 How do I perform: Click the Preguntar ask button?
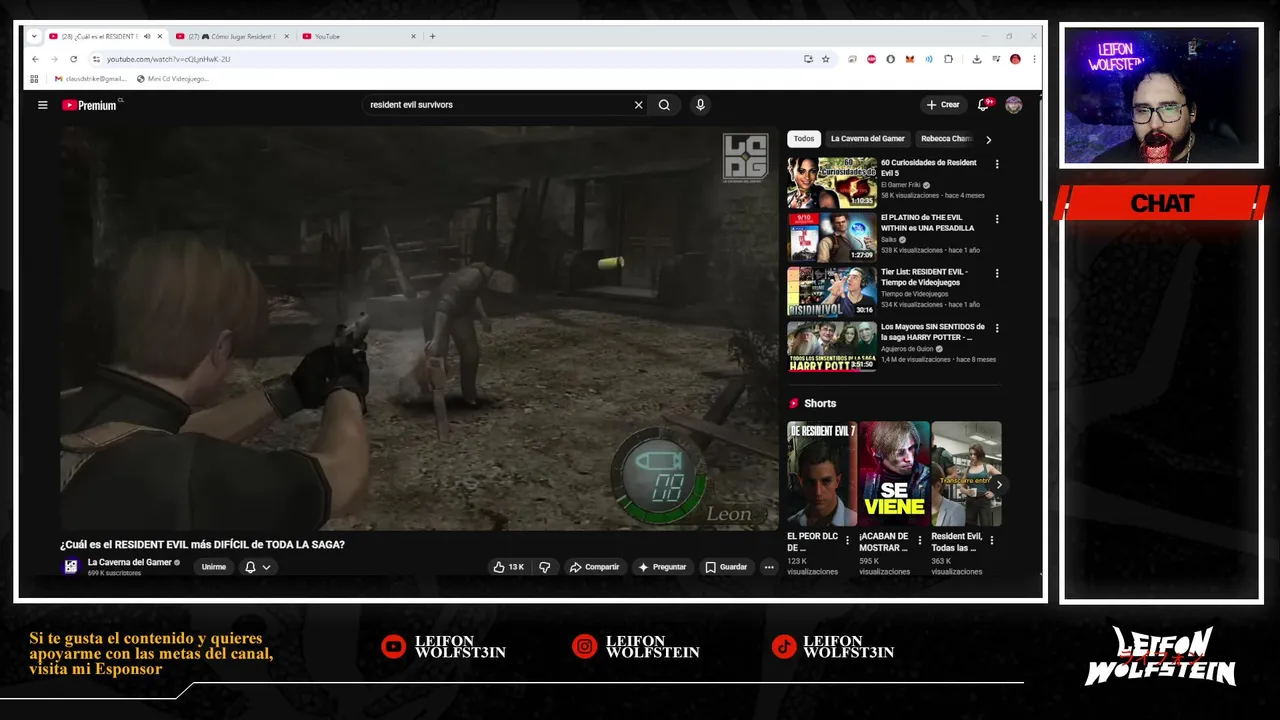(662, 567)
